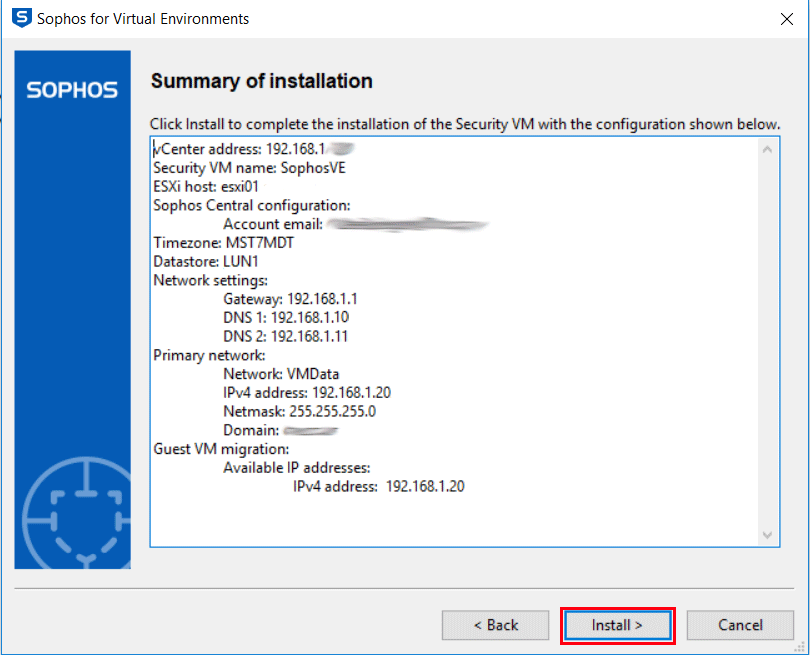
Task: Select the 'Domain:' line
Action: [x=281, y=430]
